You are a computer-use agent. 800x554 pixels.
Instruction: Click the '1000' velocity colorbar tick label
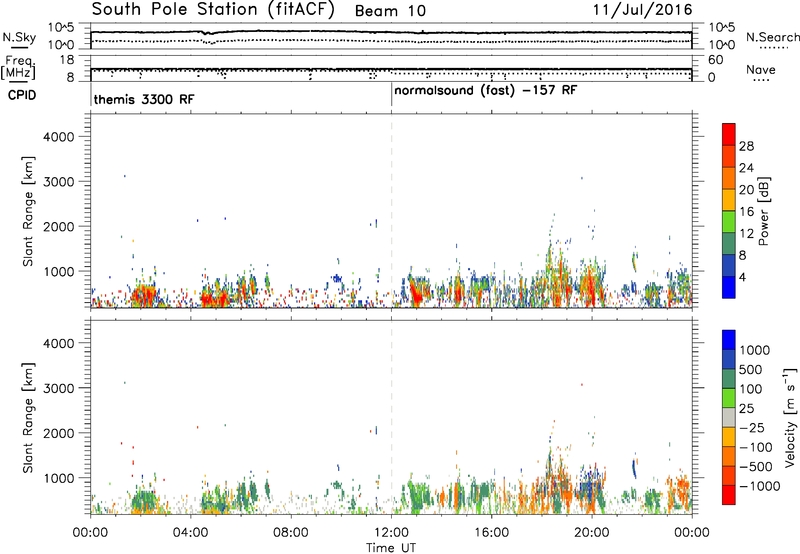coord(755,350)
